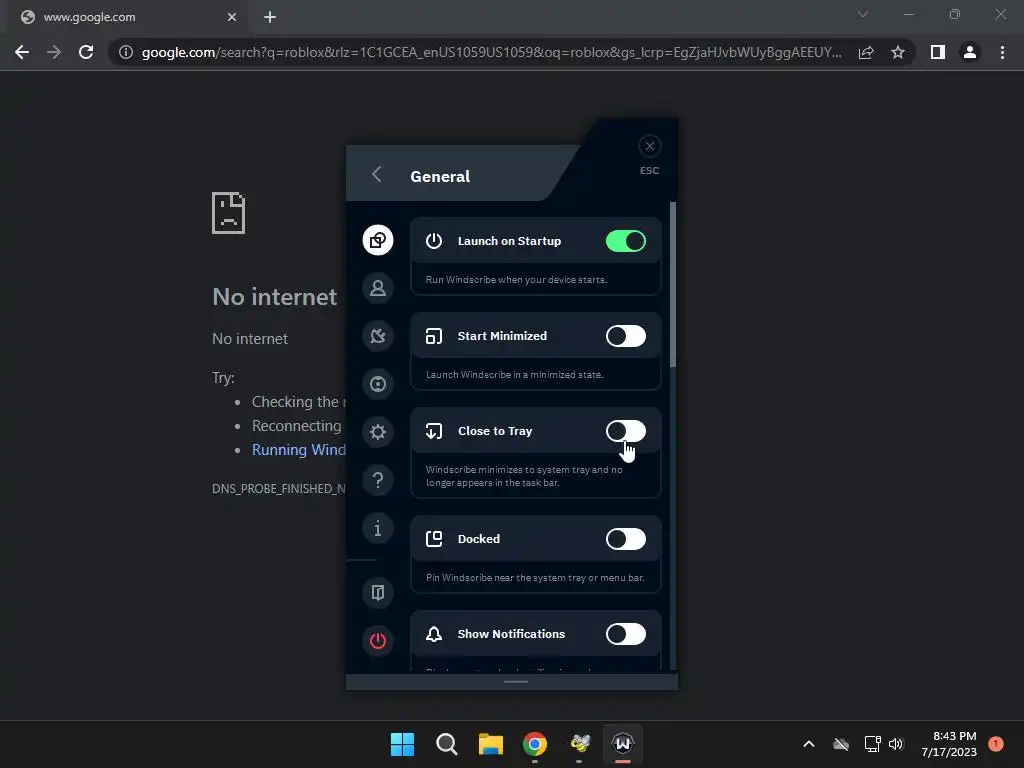Open the Advanced gear sidebar icon
Viewport: 1024px width, 768px height.
point(377,432)
